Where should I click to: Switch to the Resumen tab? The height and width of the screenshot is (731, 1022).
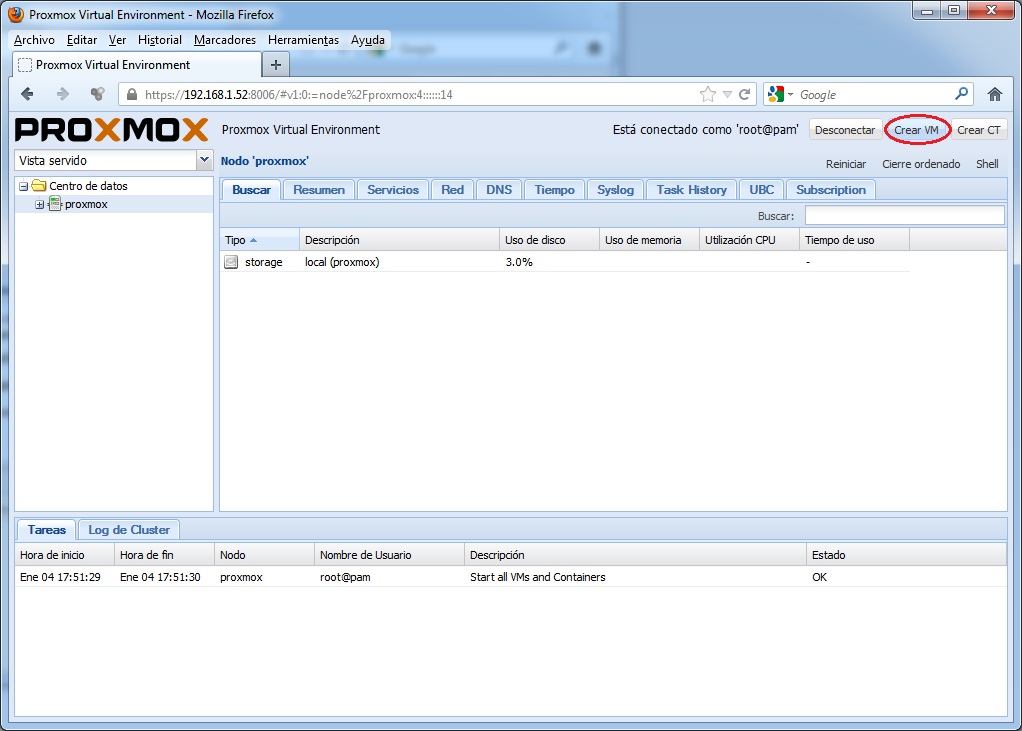(x=319, y=190)
